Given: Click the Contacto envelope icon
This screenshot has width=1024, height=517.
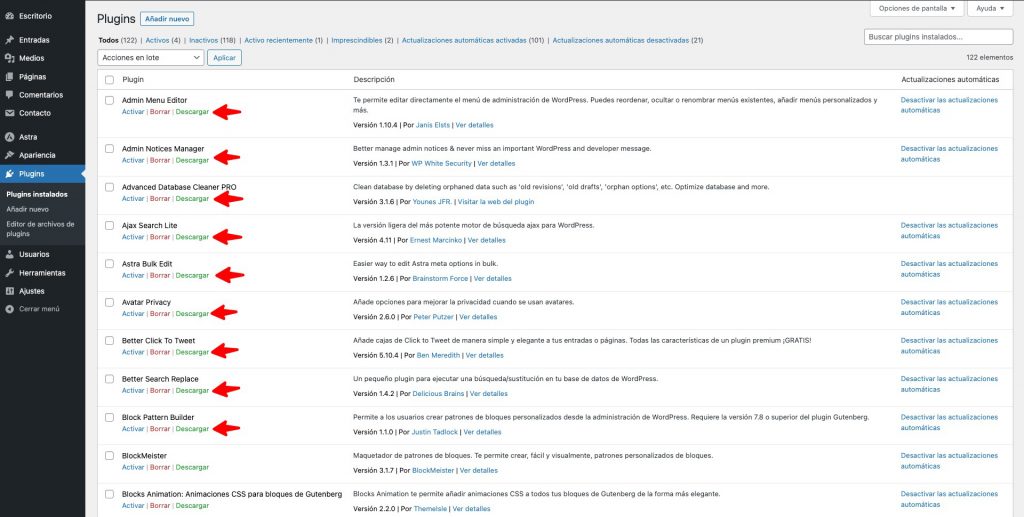Looking at the screenshot, I should (9, 113).
